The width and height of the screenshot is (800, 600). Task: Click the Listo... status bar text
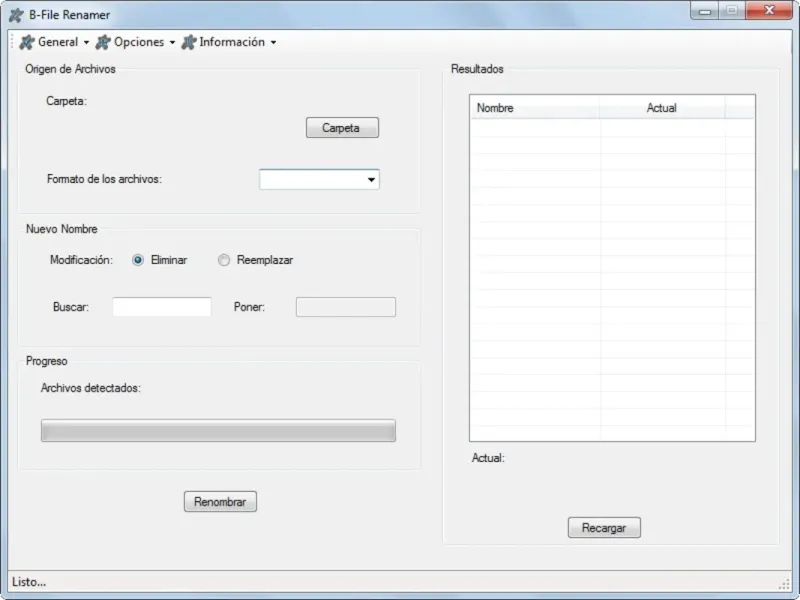click(29, 582)
